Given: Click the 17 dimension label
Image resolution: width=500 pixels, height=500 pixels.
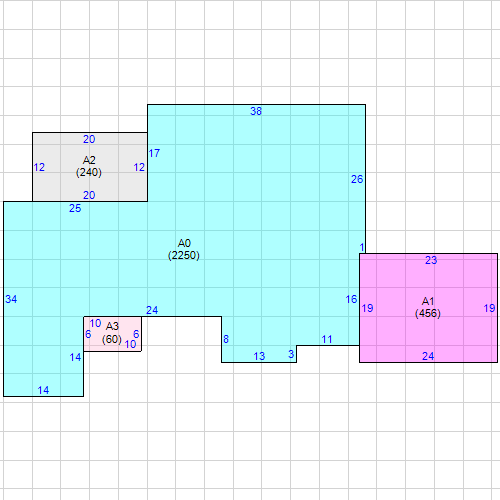Looking at the screenshot, I should point(154,153).
